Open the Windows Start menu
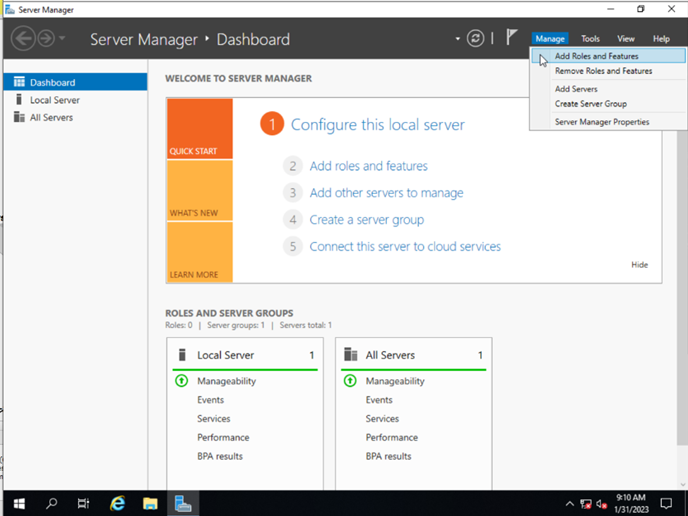 point(19,503)
